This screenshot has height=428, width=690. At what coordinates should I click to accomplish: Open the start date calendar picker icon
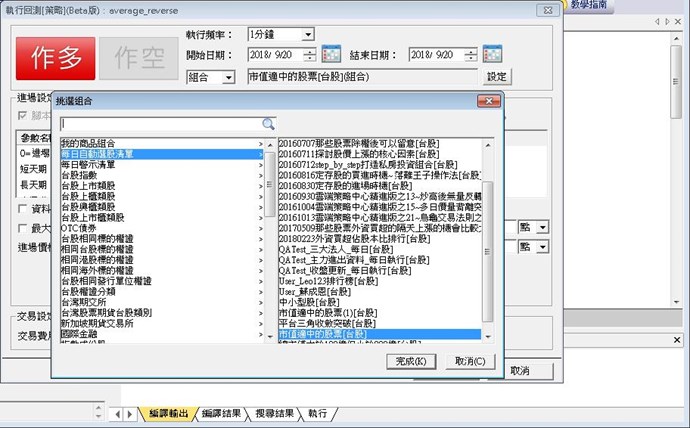pos(334,54)
